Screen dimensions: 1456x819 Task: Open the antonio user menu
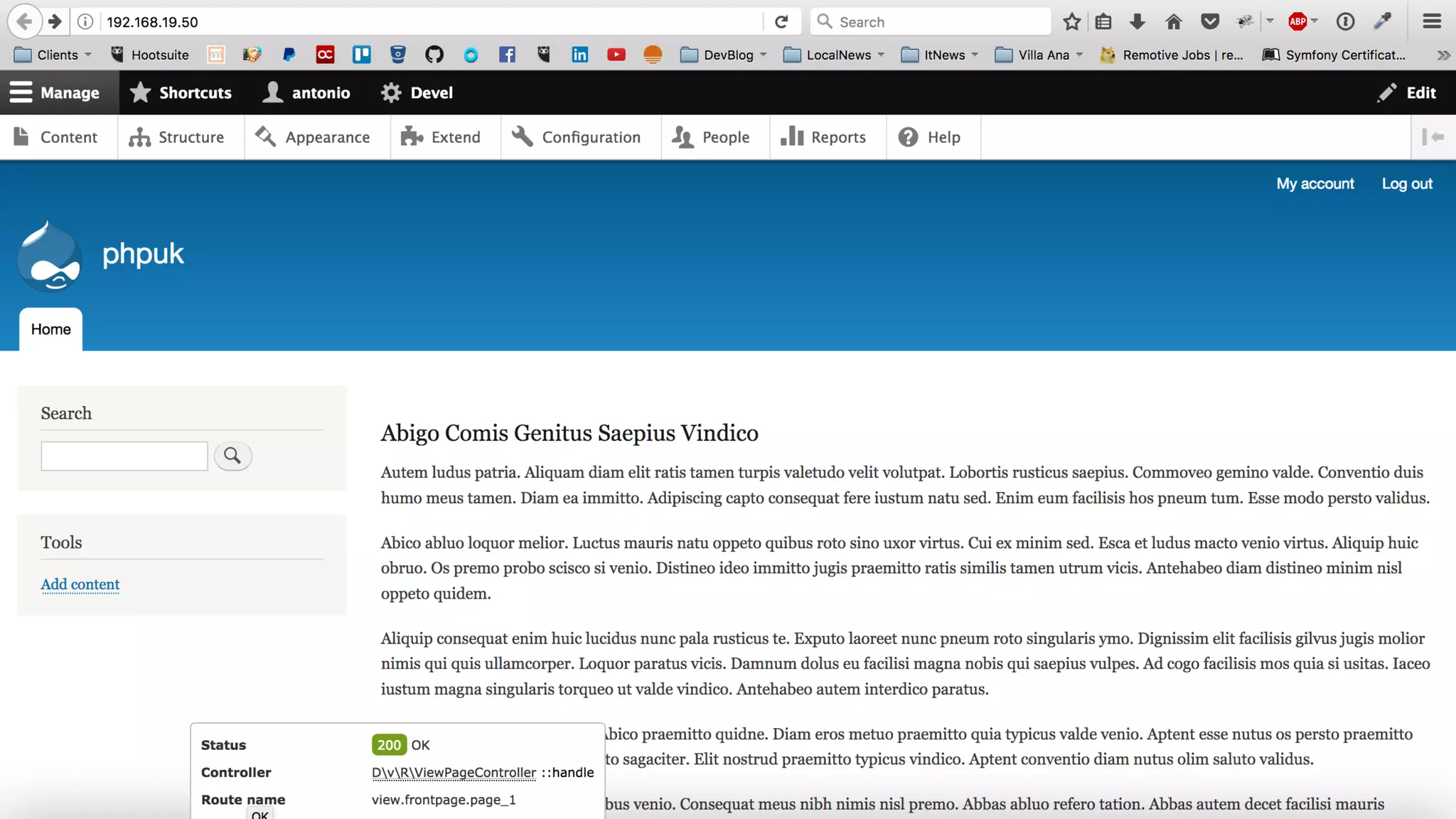click(306, 92)
